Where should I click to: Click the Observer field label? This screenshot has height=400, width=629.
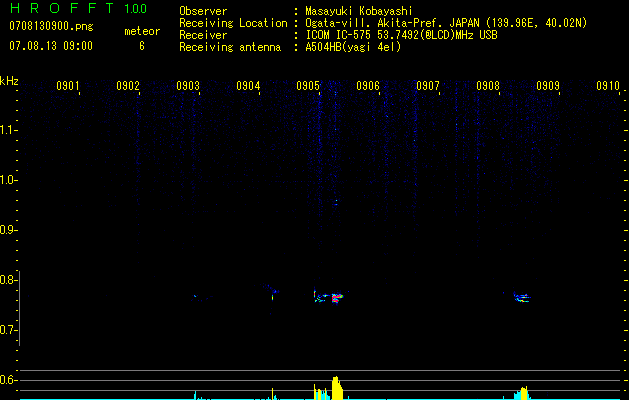pos(203,11)
